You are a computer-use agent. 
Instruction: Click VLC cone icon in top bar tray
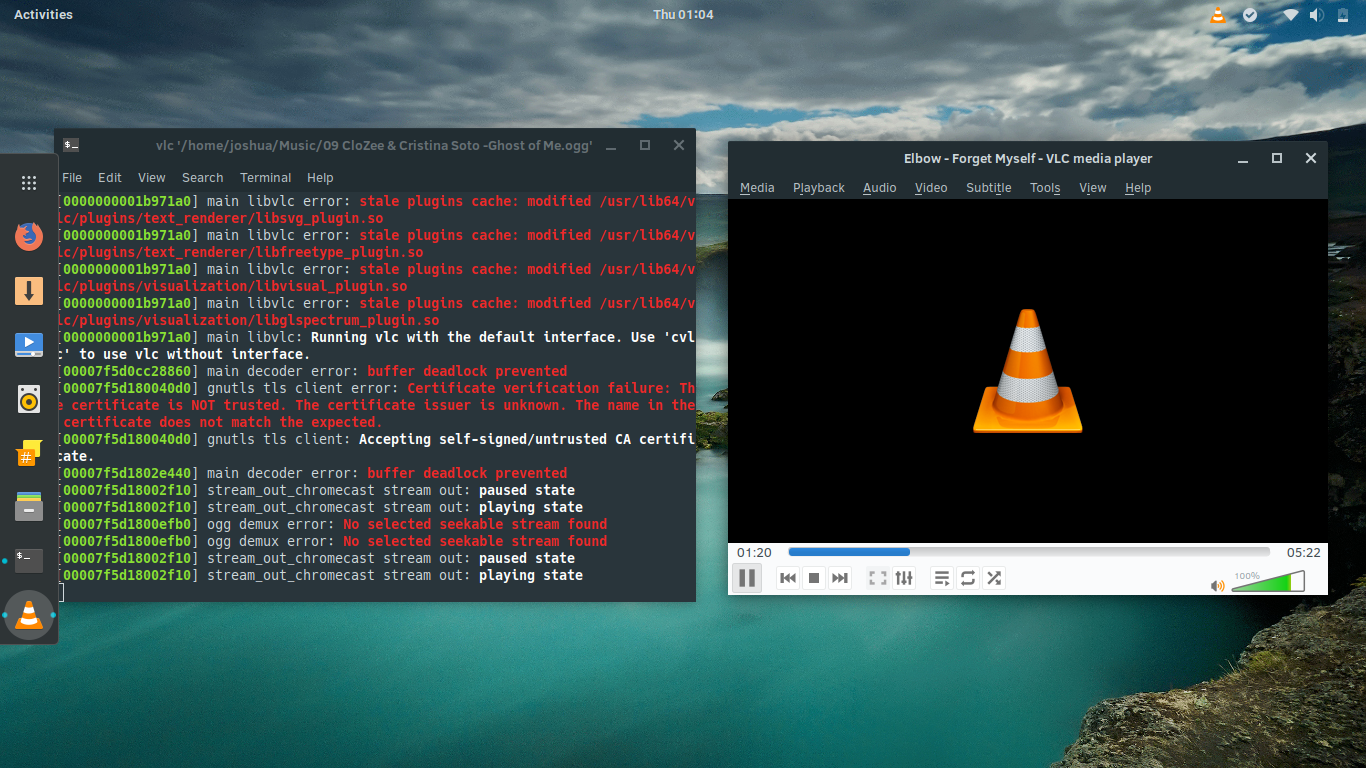pos(1218,15)
